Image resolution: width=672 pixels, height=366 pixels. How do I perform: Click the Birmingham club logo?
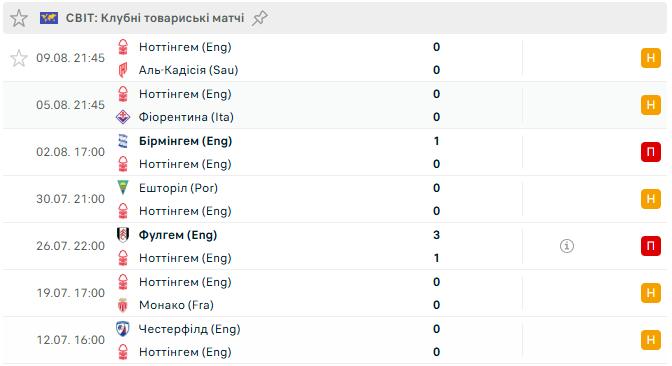pos(123,141)
